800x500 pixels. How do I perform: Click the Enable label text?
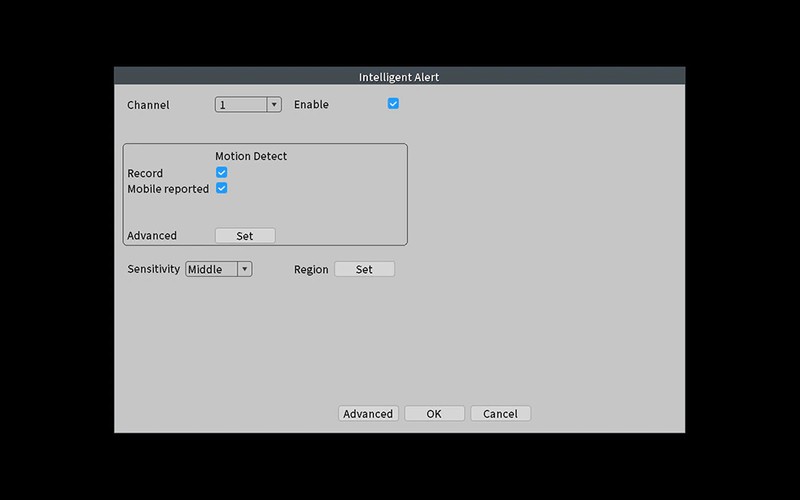[x=311, y=105]
